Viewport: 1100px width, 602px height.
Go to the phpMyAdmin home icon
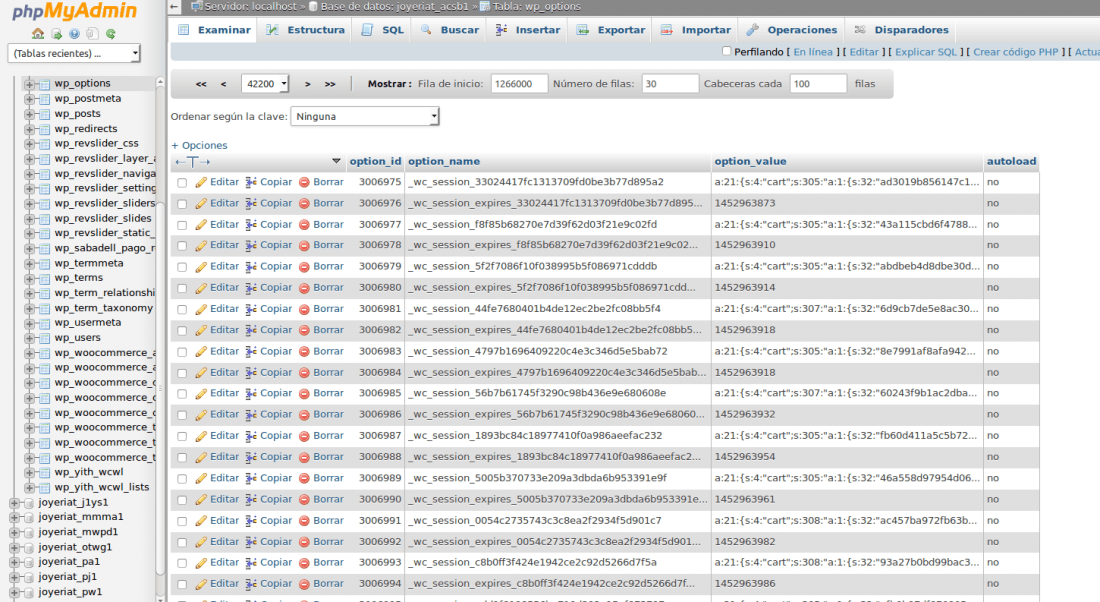click(x=38, y=34)
